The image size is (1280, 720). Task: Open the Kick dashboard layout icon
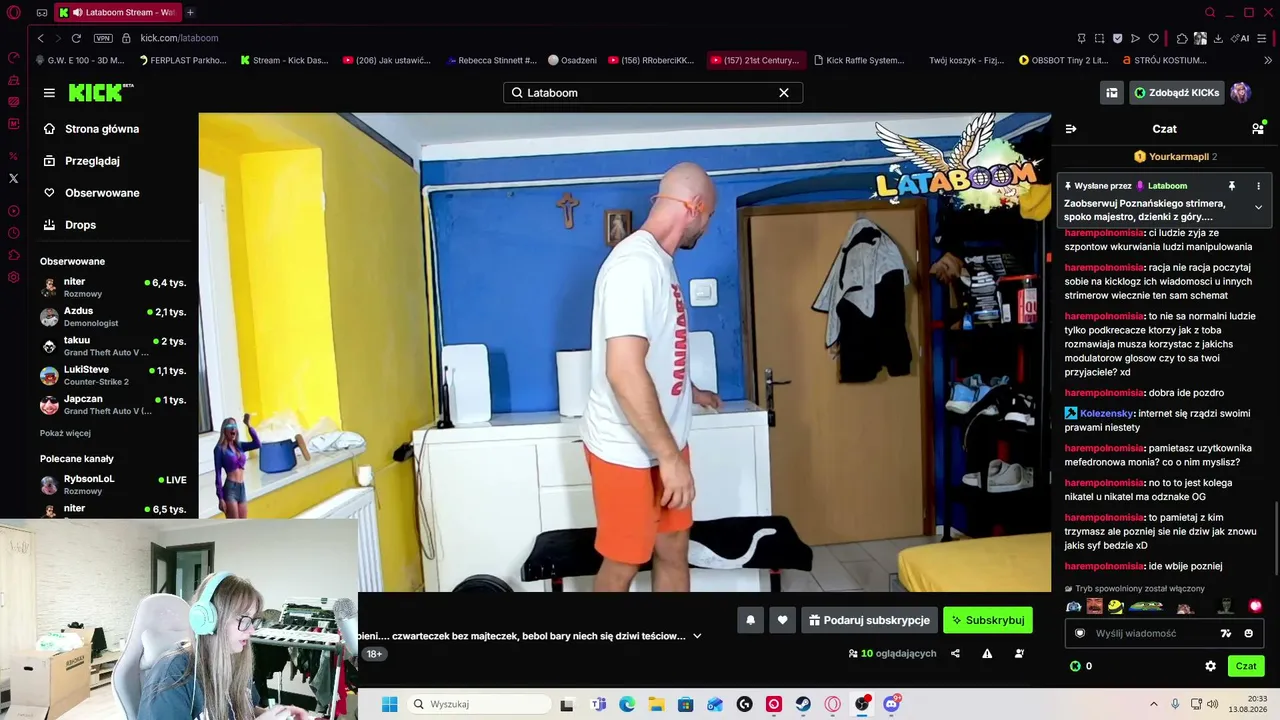tap(1111, 93)
